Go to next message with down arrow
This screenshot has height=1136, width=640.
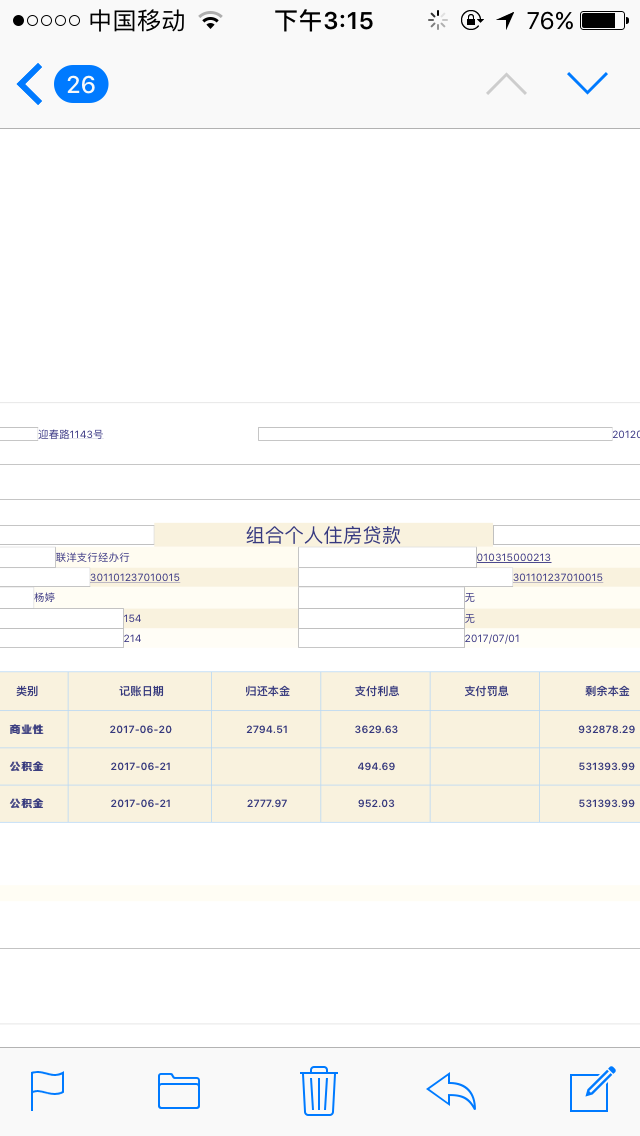point(587,84)
